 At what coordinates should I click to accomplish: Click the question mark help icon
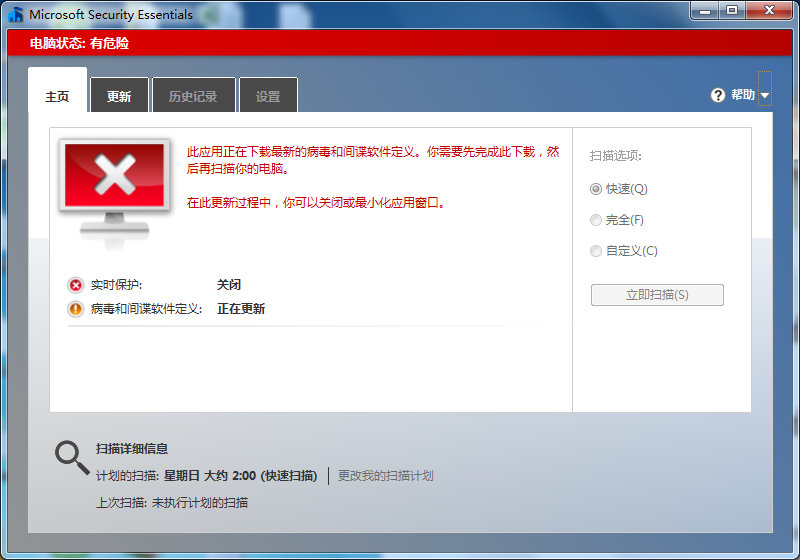[717, 95]
